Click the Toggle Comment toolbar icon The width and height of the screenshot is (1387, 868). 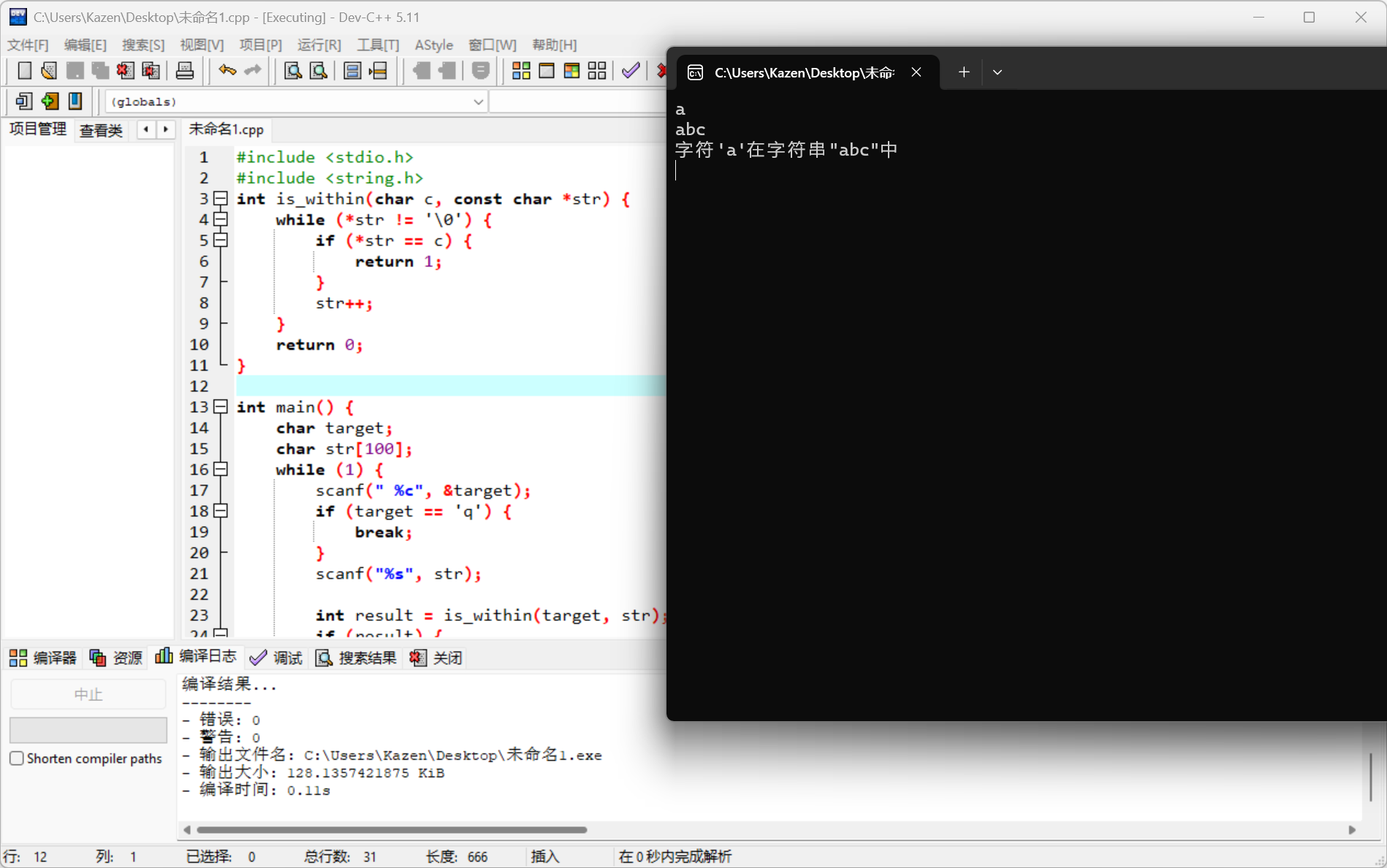[481, 71]
